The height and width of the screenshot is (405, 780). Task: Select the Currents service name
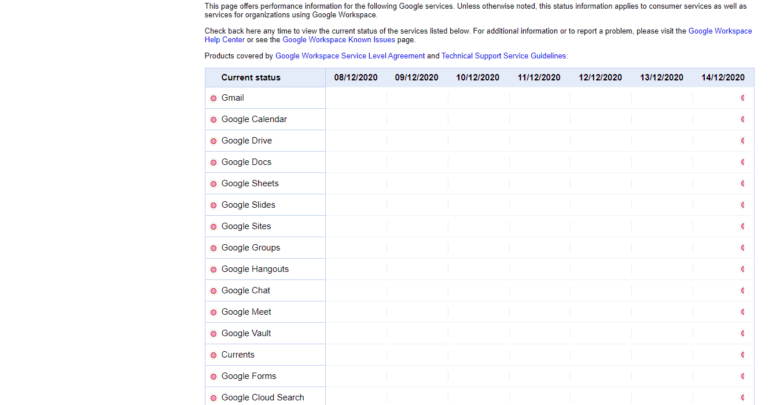pyautogui.click(x=238, y=355)
